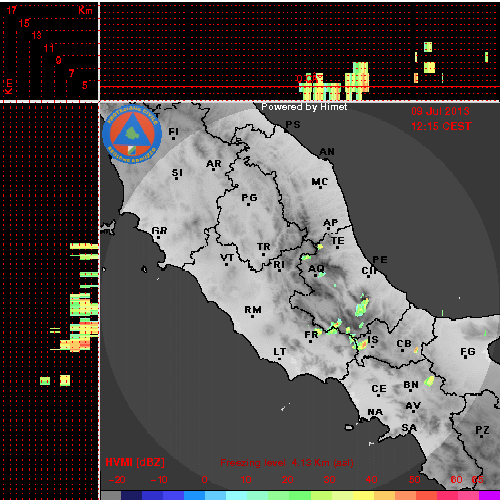Screen dimensions: 500x500
Task: Pick the MC label near the coast
Action: pyautogui.click(x=320, y=182)
